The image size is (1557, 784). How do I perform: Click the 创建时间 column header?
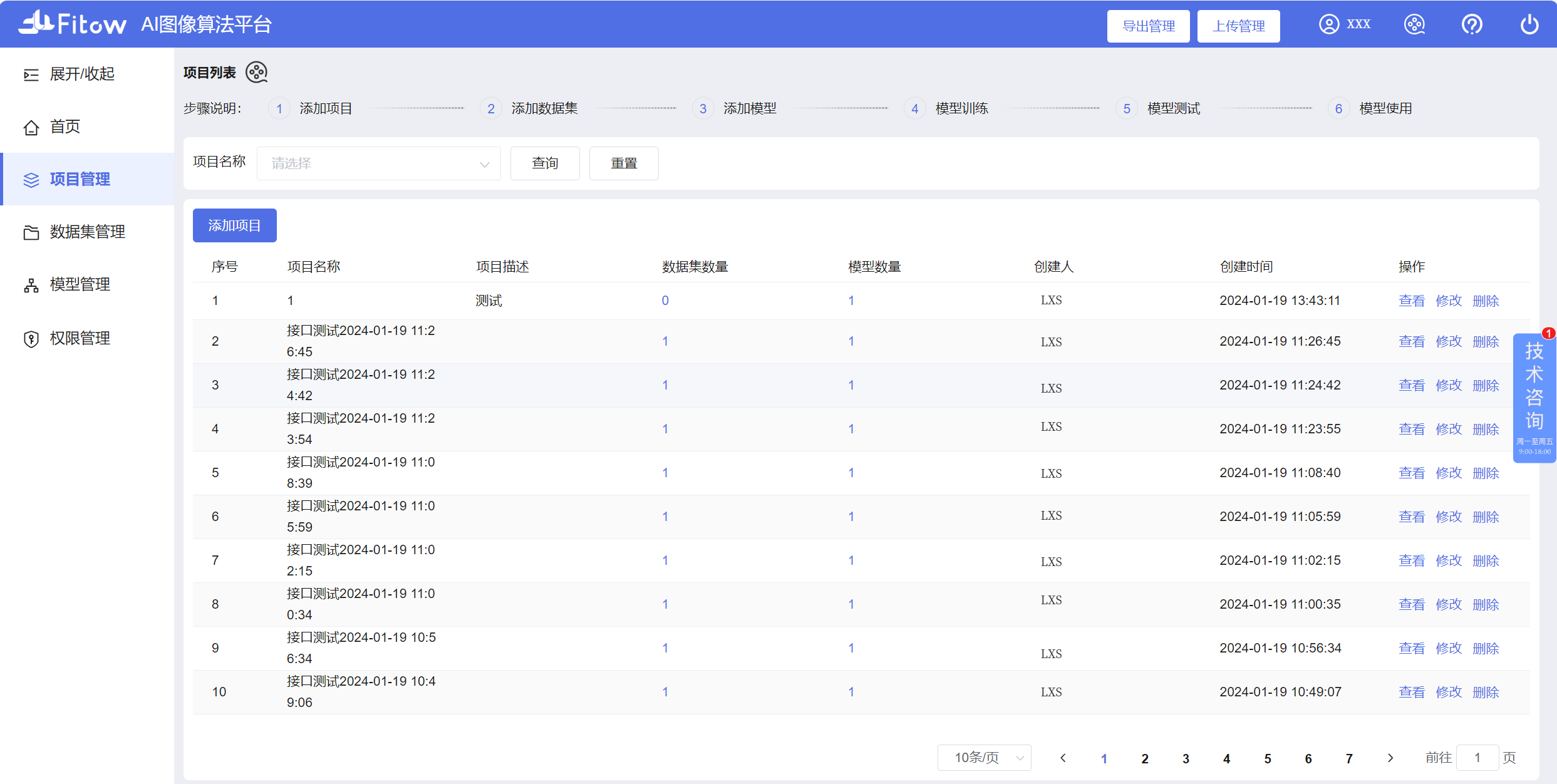point(1246,267)
